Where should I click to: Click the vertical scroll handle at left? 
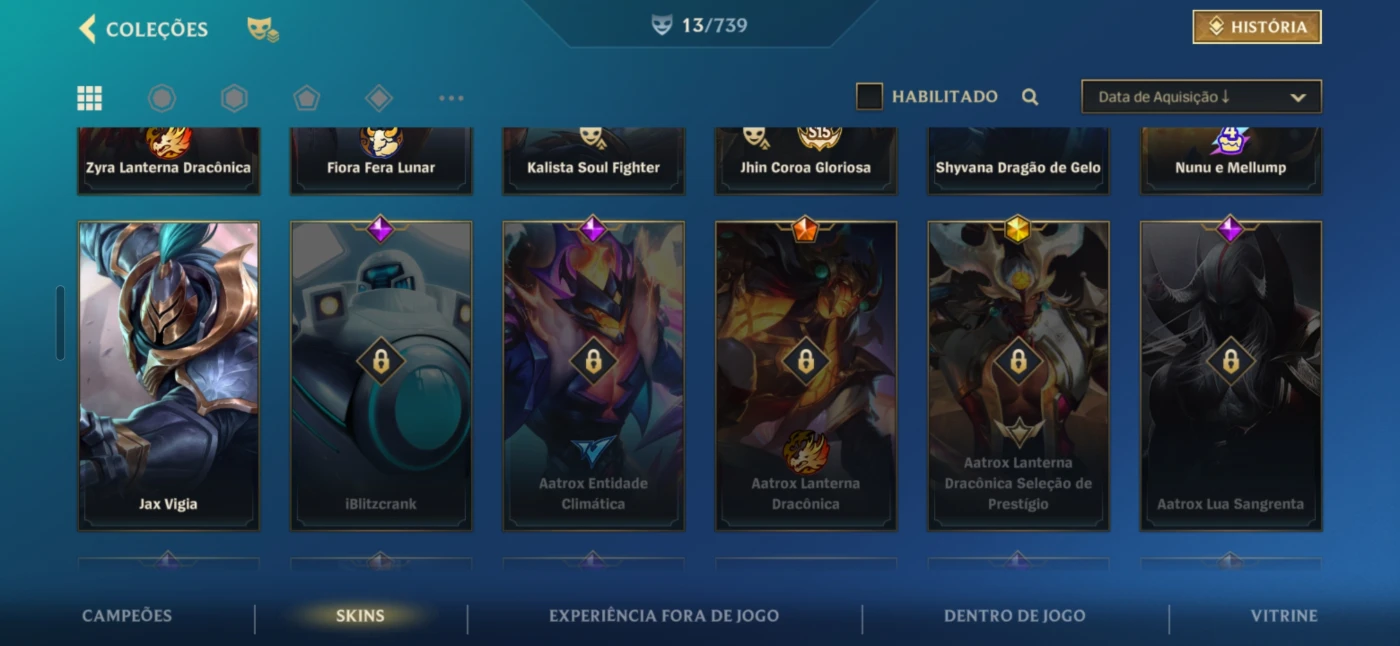pos(60,323)
